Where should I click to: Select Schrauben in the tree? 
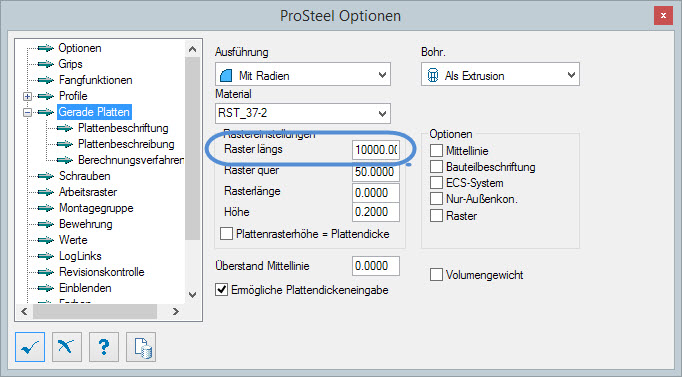[x=85, y=176]
